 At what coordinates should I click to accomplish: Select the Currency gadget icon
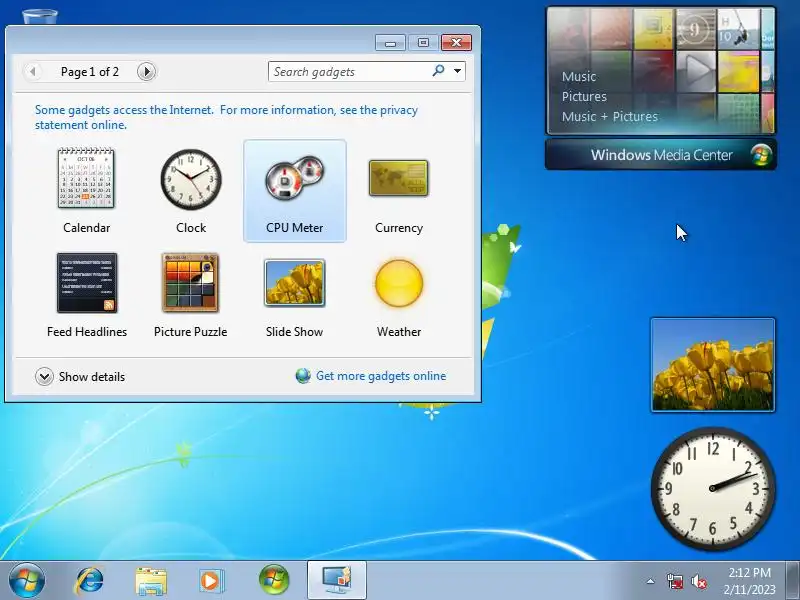(x=398, y=178)
